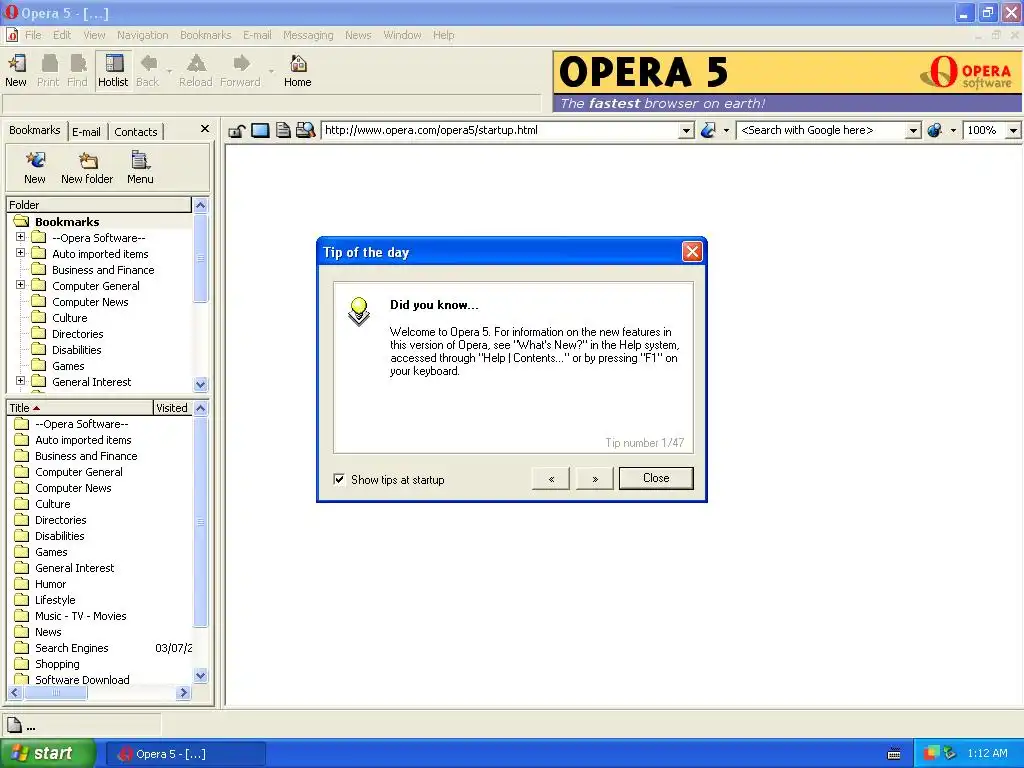Open the Hotlist Menu icon

[x=140, y=168]
